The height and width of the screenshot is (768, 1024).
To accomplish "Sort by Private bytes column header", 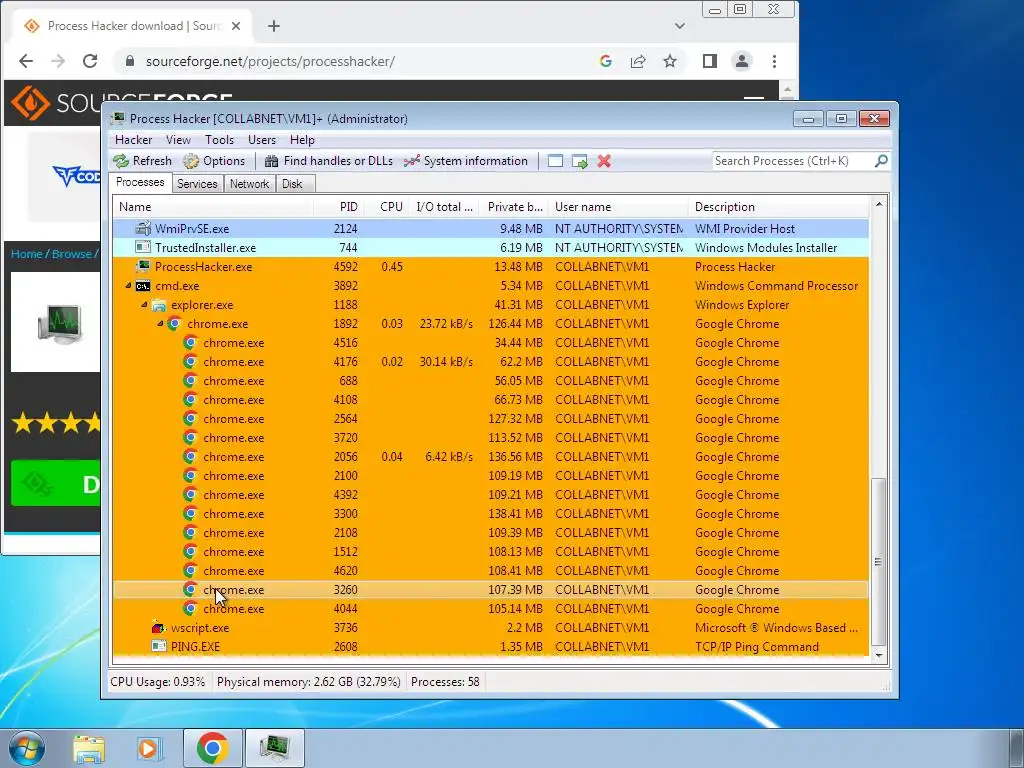I will pos(515,206).
